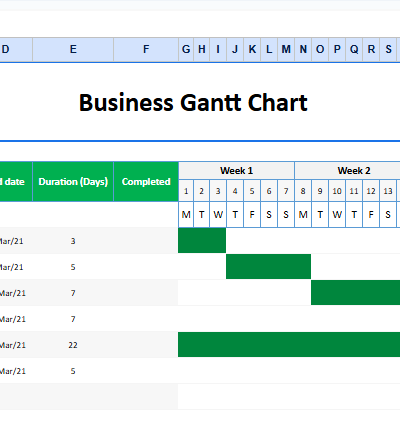Click the 'Duration (Days)' header cell
The height and width of the screenshot is (434, 400).
click(73, 182)
